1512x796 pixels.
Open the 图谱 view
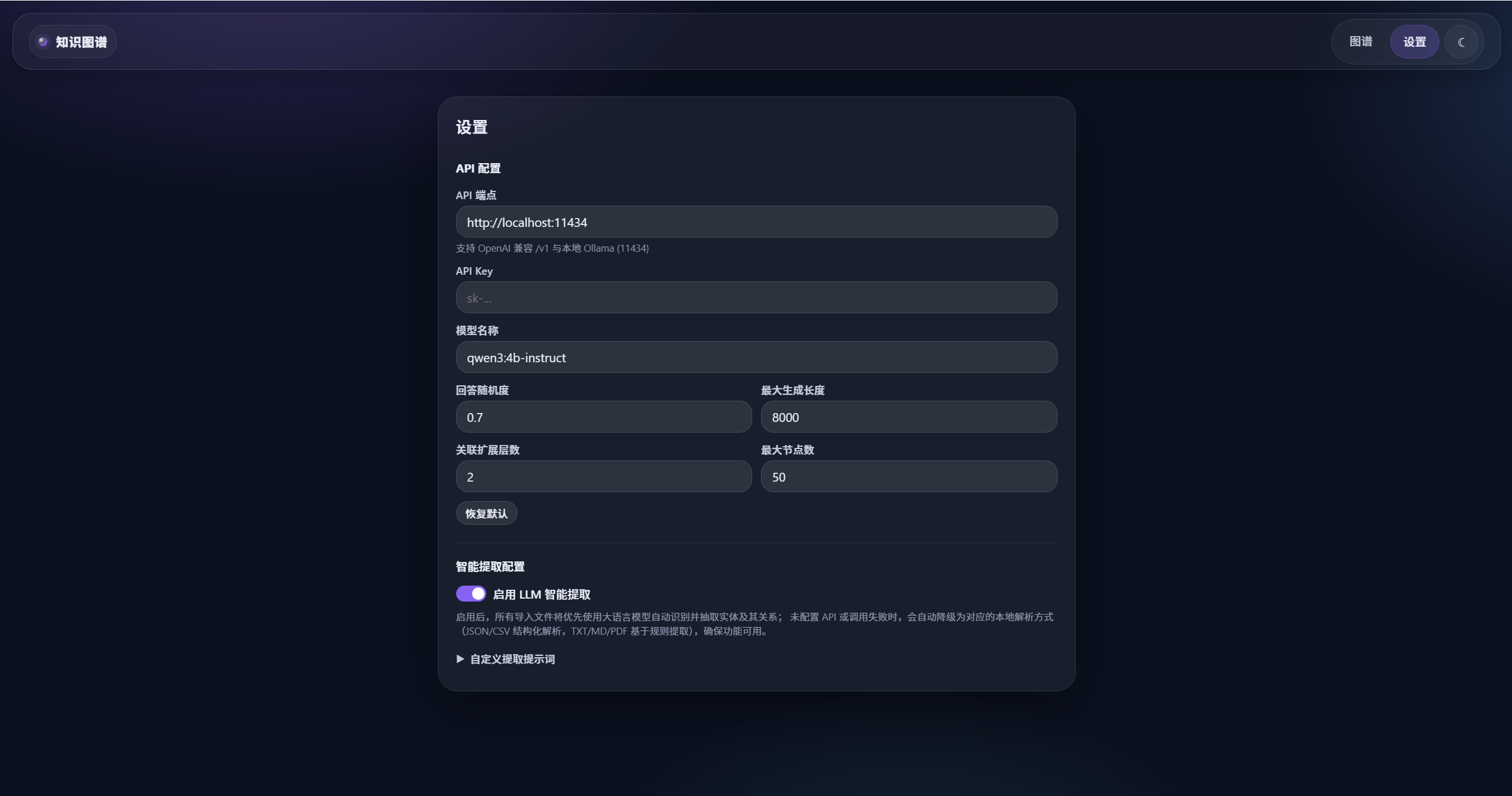[x=1361, y=41]
